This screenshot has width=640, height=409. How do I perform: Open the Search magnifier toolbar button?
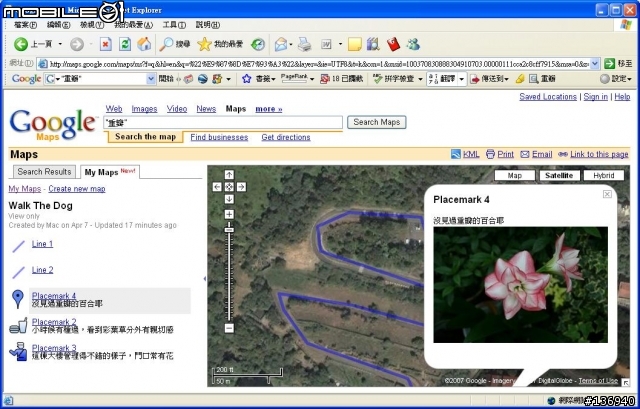coord(175,44)
